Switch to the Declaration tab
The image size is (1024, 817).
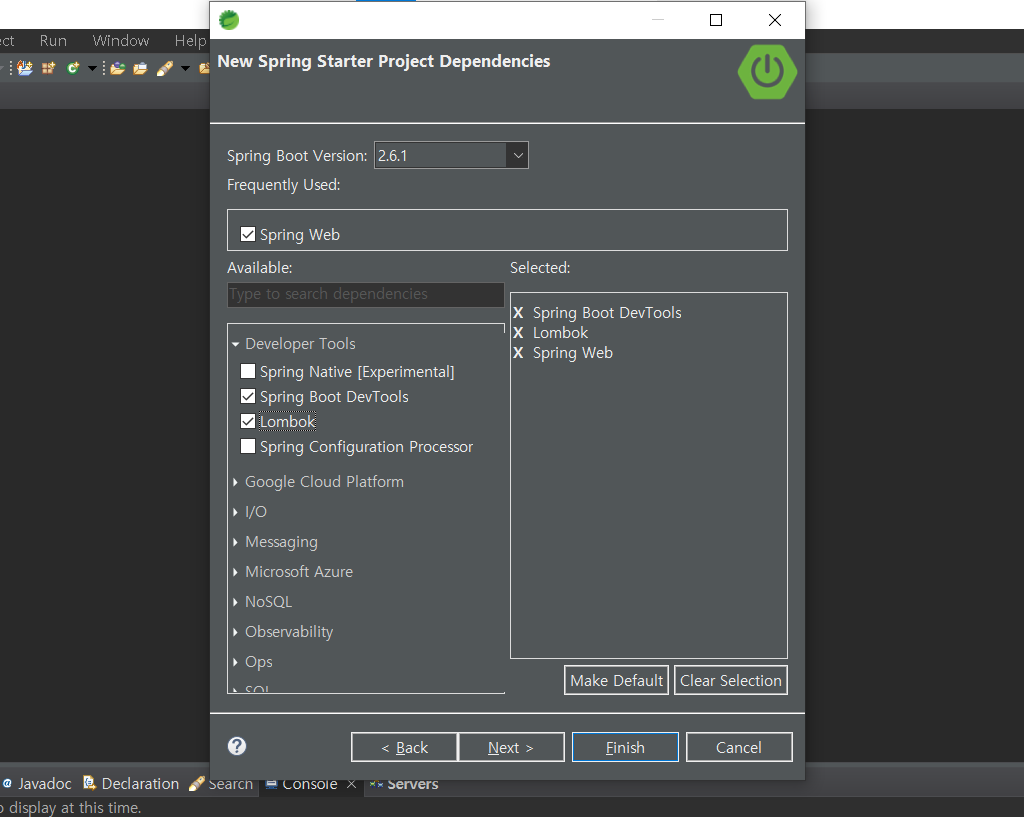(131, 784)
